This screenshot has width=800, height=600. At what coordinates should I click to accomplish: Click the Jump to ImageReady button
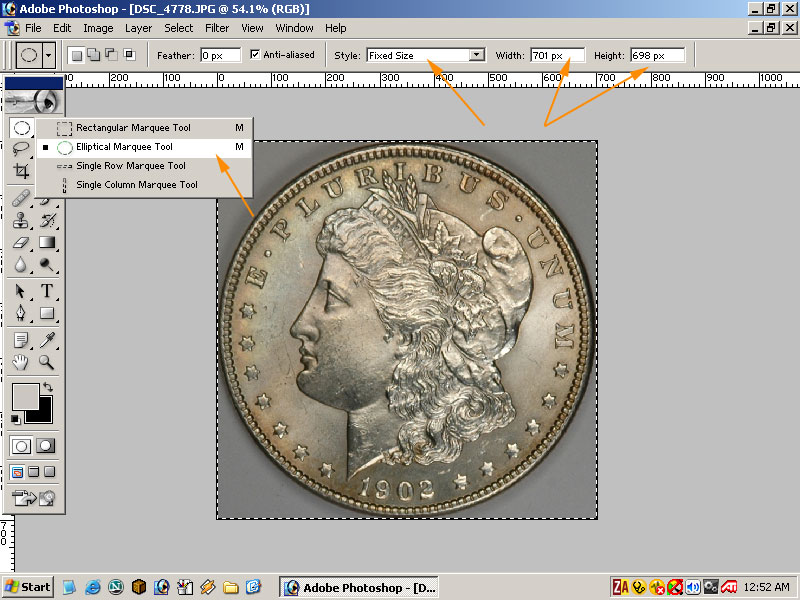click(33, 497)
